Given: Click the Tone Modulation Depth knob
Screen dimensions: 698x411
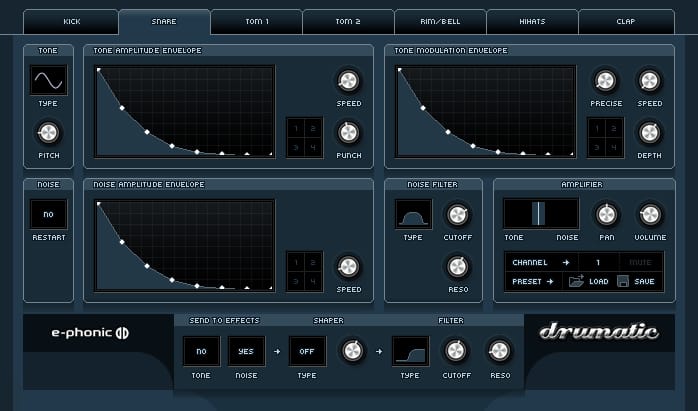Looking at the screenshot, I should click(649, 132).
